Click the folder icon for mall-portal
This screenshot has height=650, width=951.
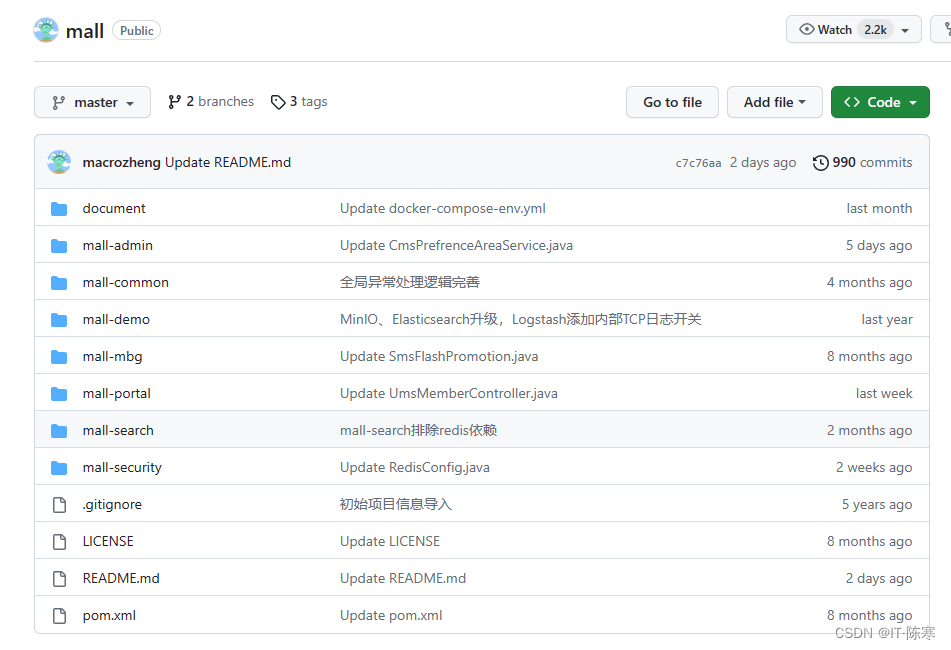click(59, 394)
